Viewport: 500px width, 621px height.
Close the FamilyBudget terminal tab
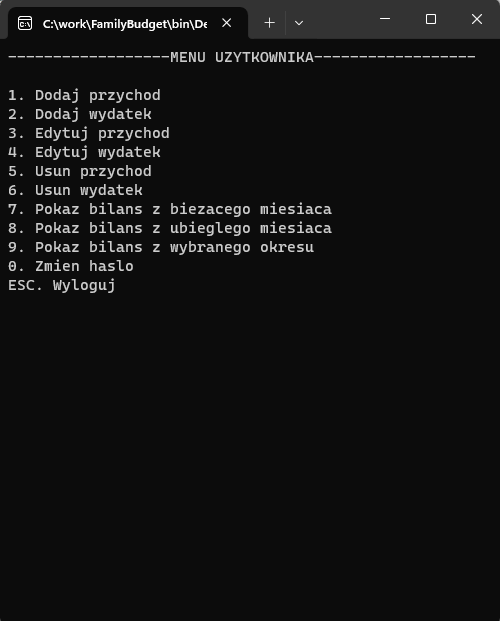coord(227,23)
